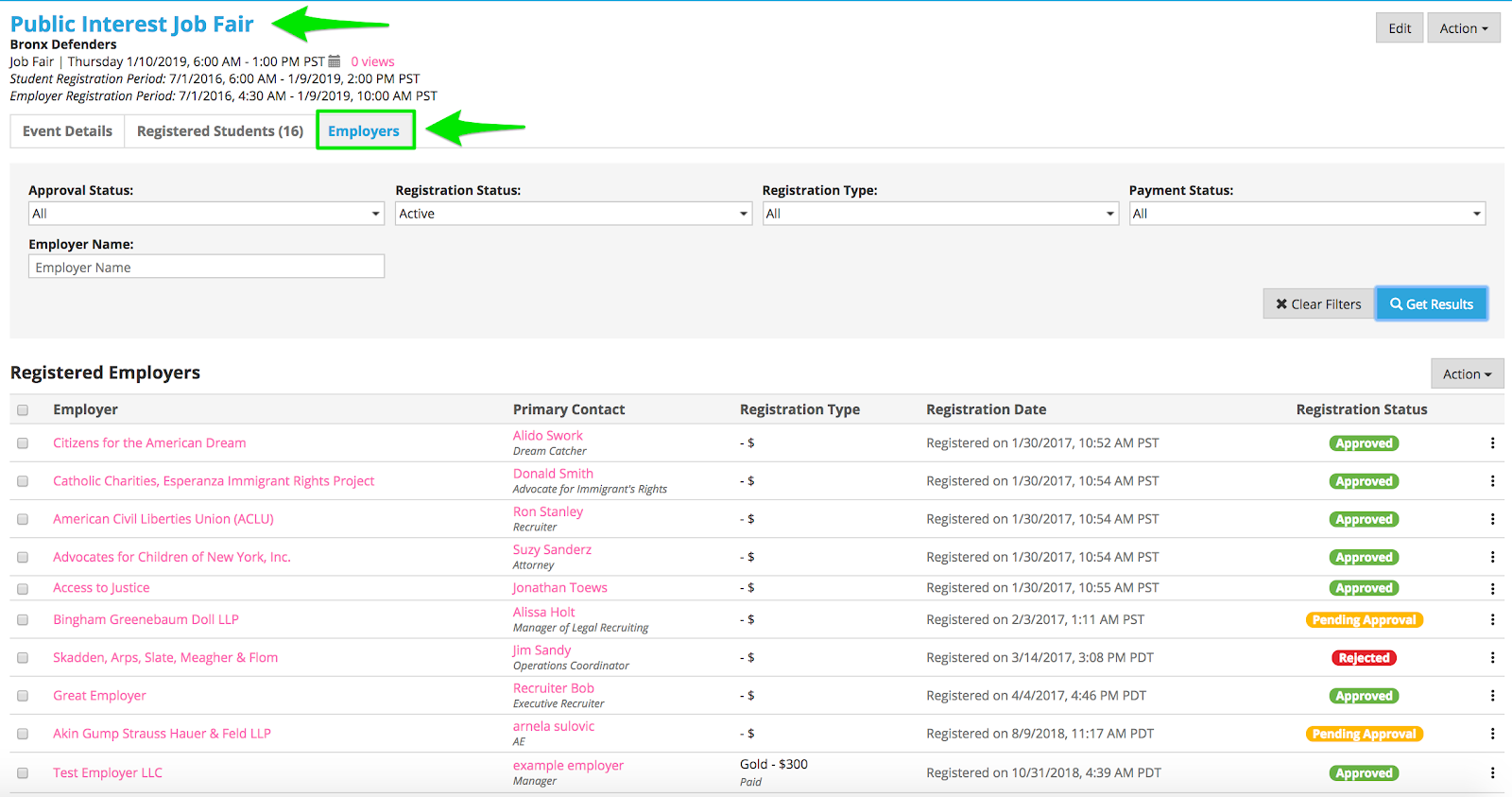Viewport: 1512px width, 797px height.
Task: Open kebab menu for Great Employer row
Action: 1492,696
